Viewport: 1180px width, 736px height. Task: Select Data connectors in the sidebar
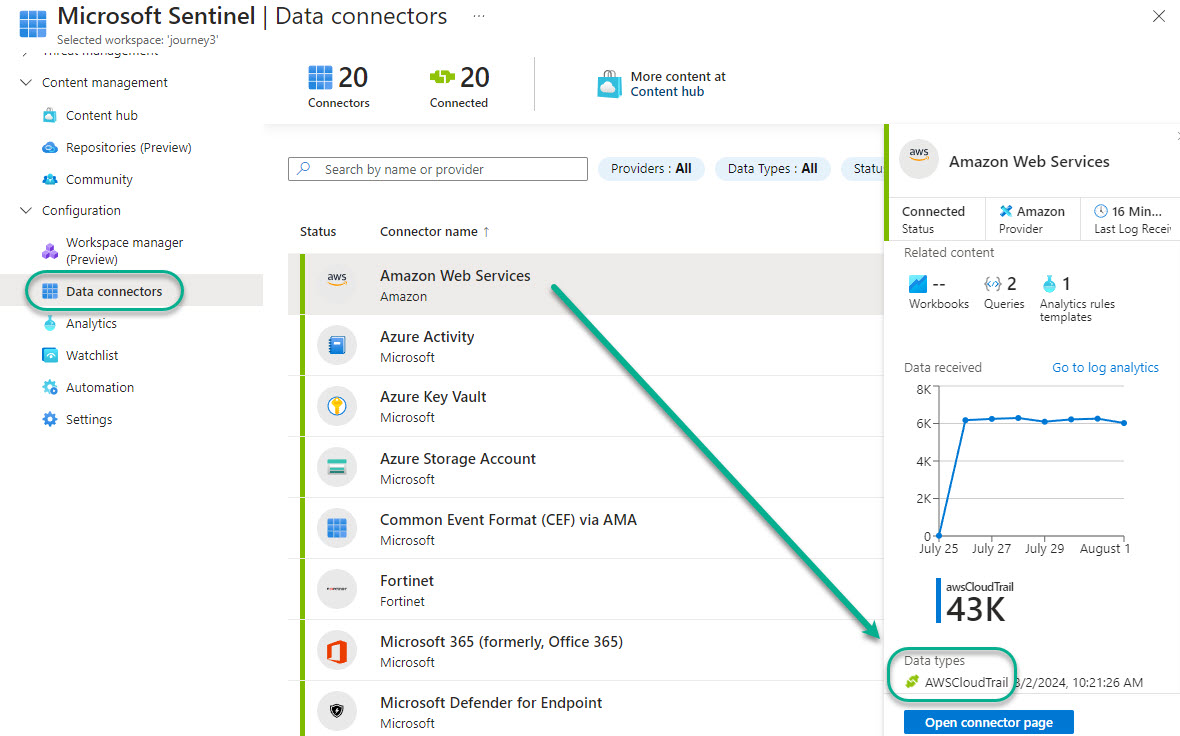[113, 292]
